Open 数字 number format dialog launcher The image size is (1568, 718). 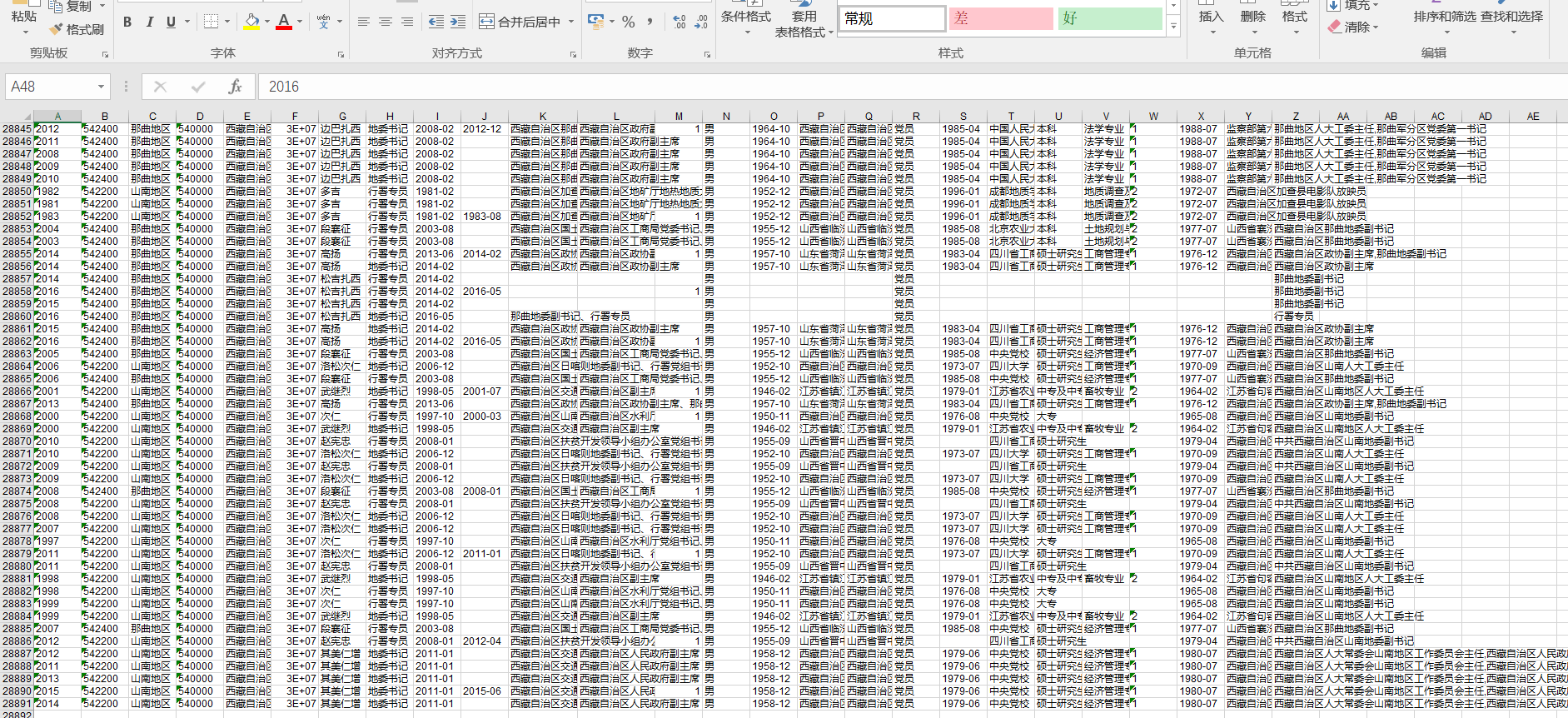point(707,54)
